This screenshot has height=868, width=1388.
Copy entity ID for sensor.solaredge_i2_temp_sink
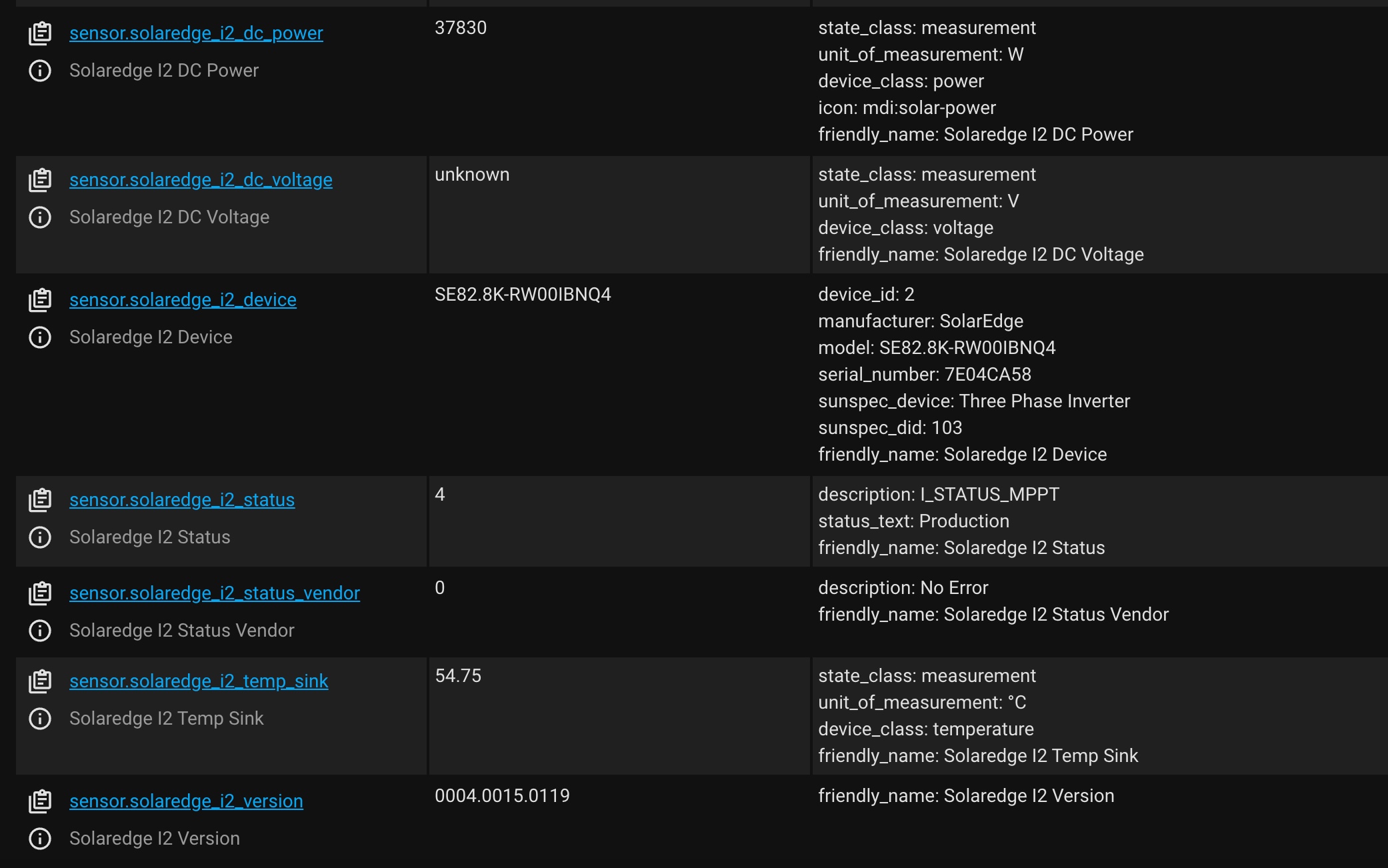pyautogui.click(x=41, y=681)
